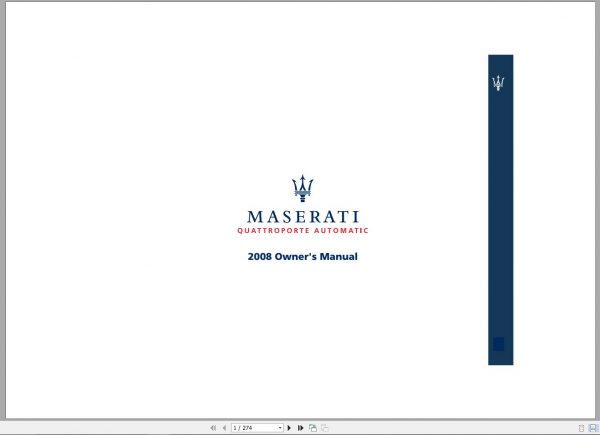Image resolution: width=600 pixels, height=435 pixels.
Task: Click the QUATTROPORTE AUTOMATIC subtitle
Action: [303, 231]
